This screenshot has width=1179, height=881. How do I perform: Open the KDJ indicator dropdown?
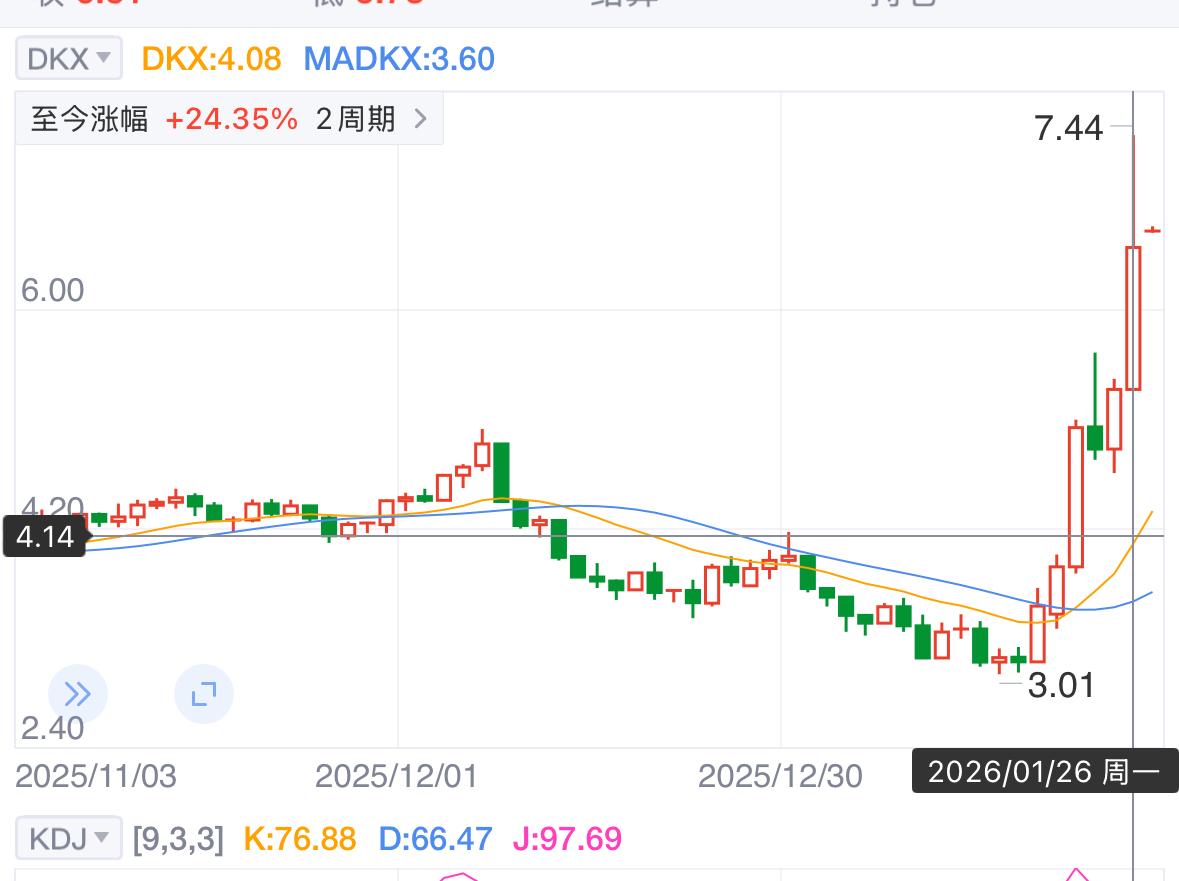tap(68, 838)
